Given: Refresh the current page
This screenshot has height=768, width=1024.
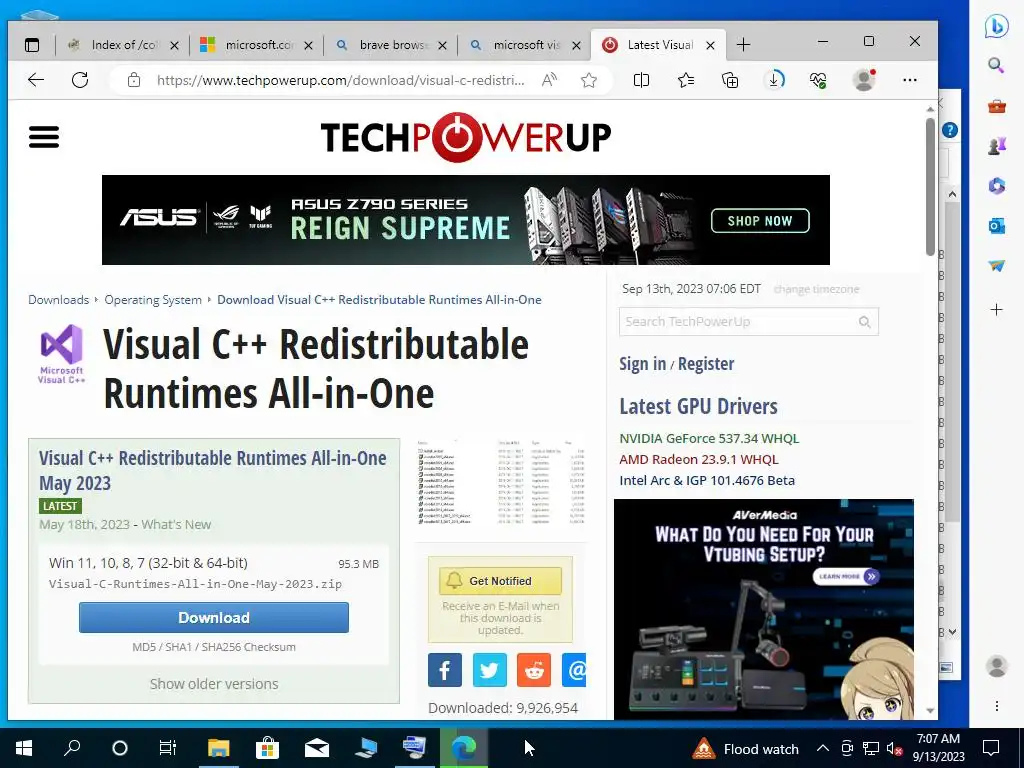Looking at the screenshot, I should (x=80, y=80).
